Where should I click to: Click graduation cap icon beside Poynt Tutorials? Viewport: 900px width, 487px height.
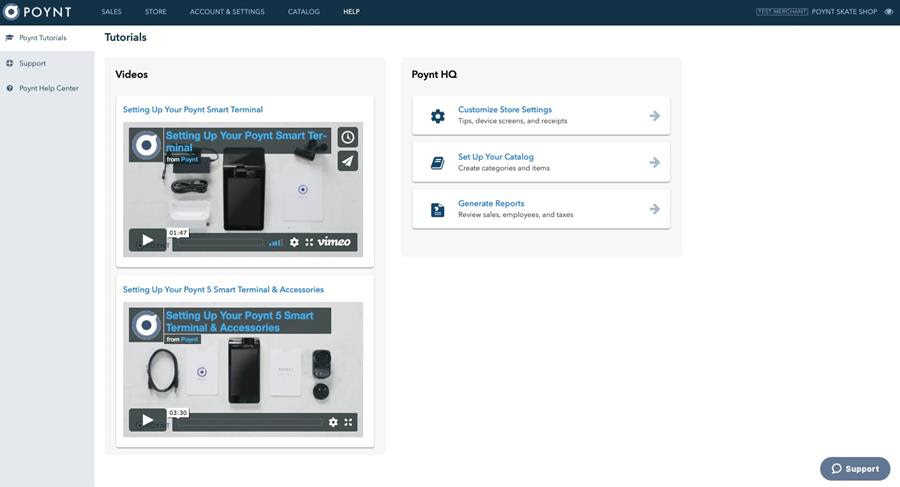point(9,38)
